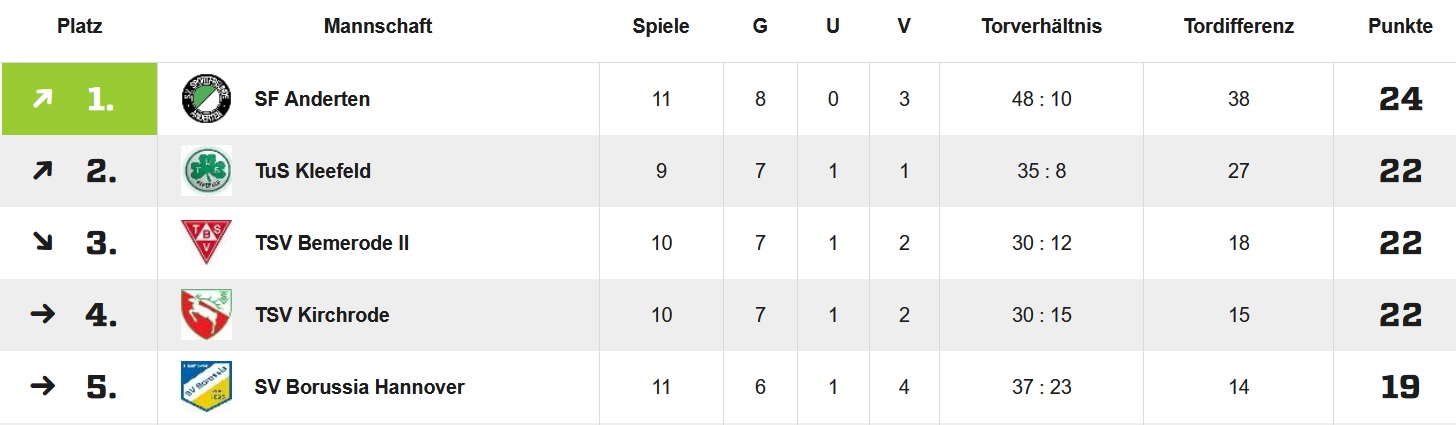The height and width of the screenshot is (425, 1456).
Task: Click the SV Borussia Hannover crest
Action: (206, 386)
